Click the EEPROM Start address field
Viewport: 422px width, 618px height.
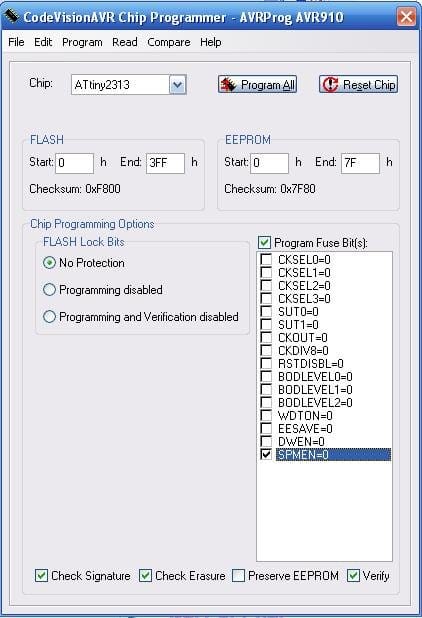(x=270, y=163)
